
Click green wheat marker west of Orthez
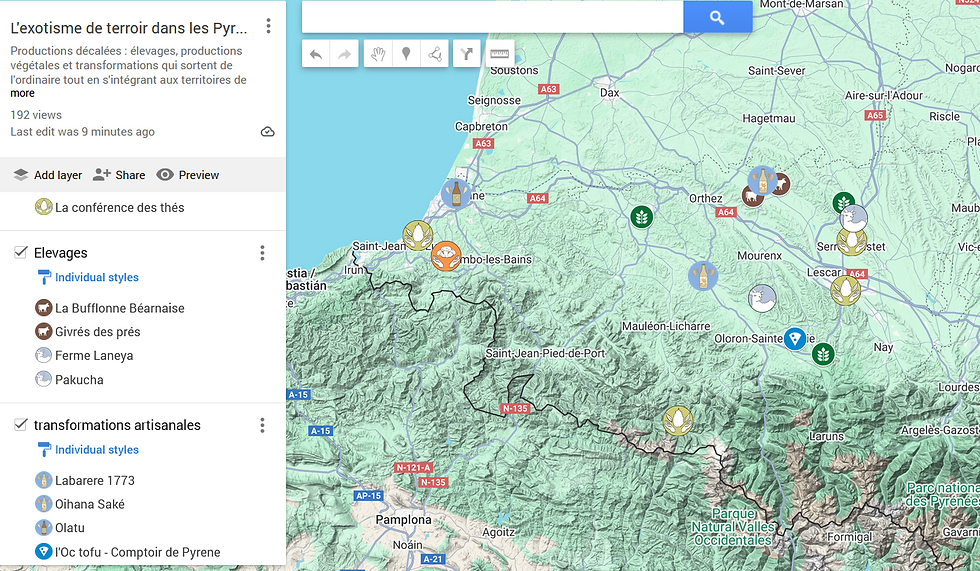tap(641, 217)
